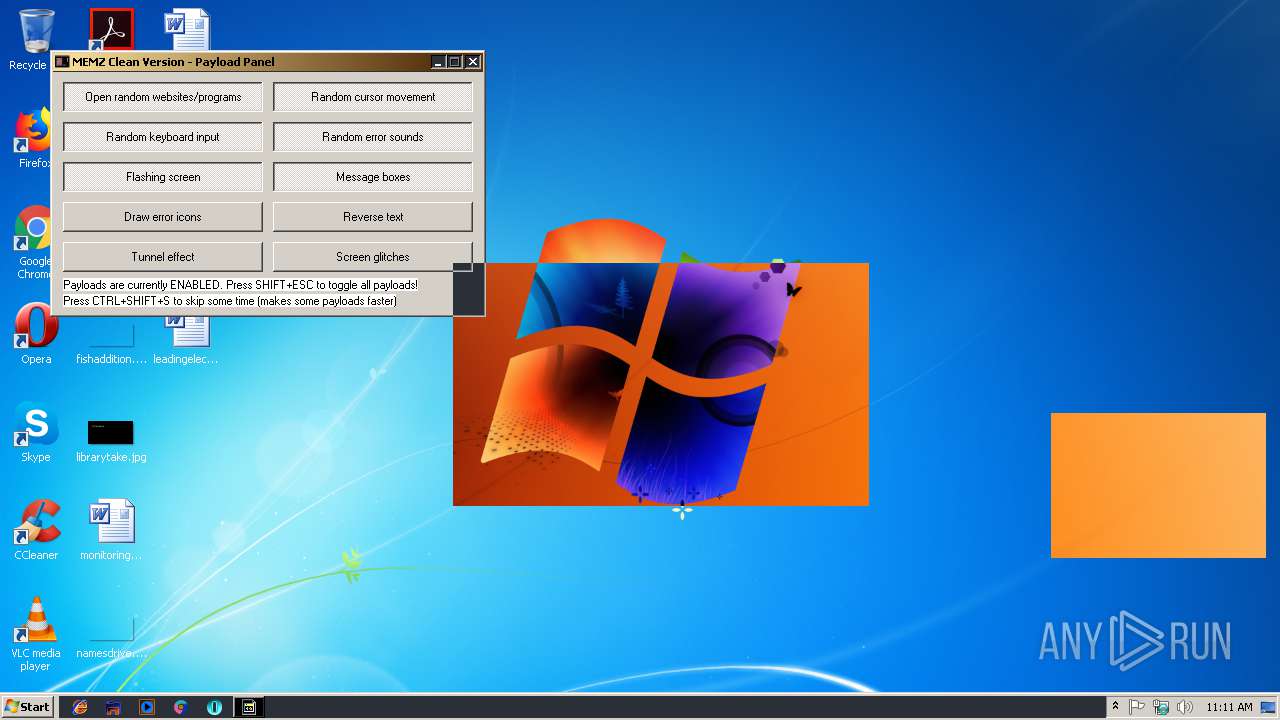Click the orange flashing rectangle glitch
Viewport: 1280px width, 720px height.
tap(1158, 485)
